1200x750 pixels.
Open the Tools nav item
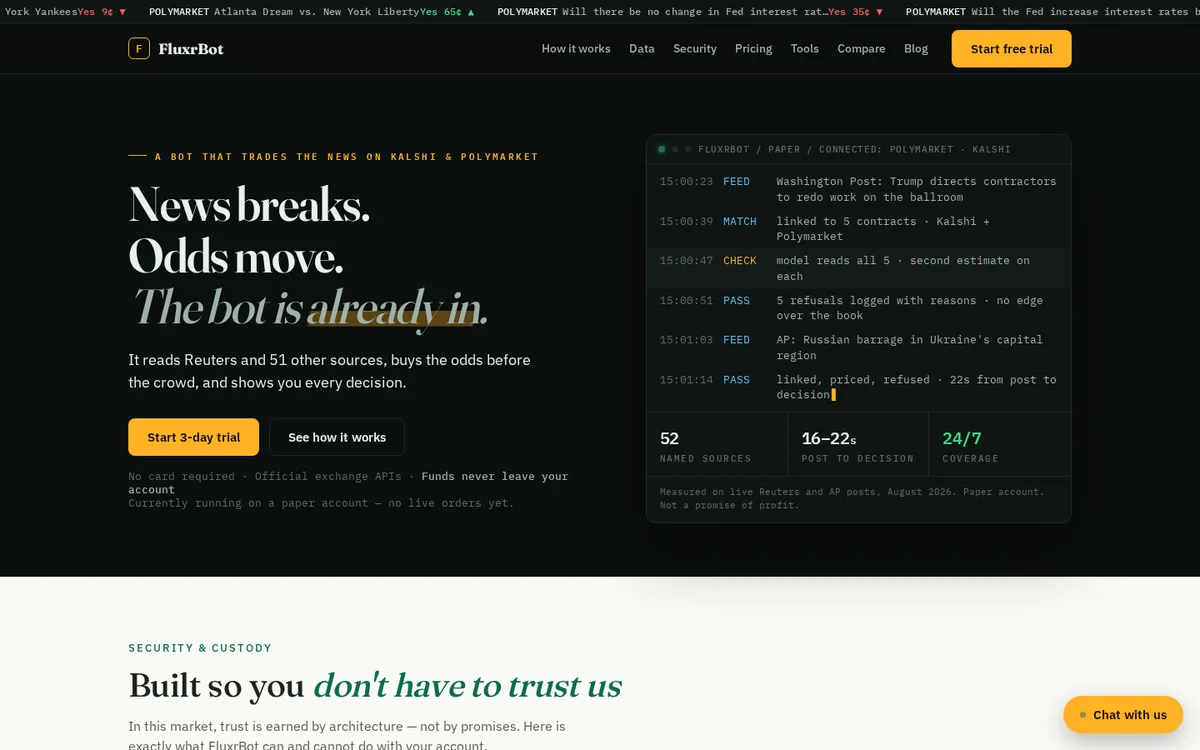(805, 48)
